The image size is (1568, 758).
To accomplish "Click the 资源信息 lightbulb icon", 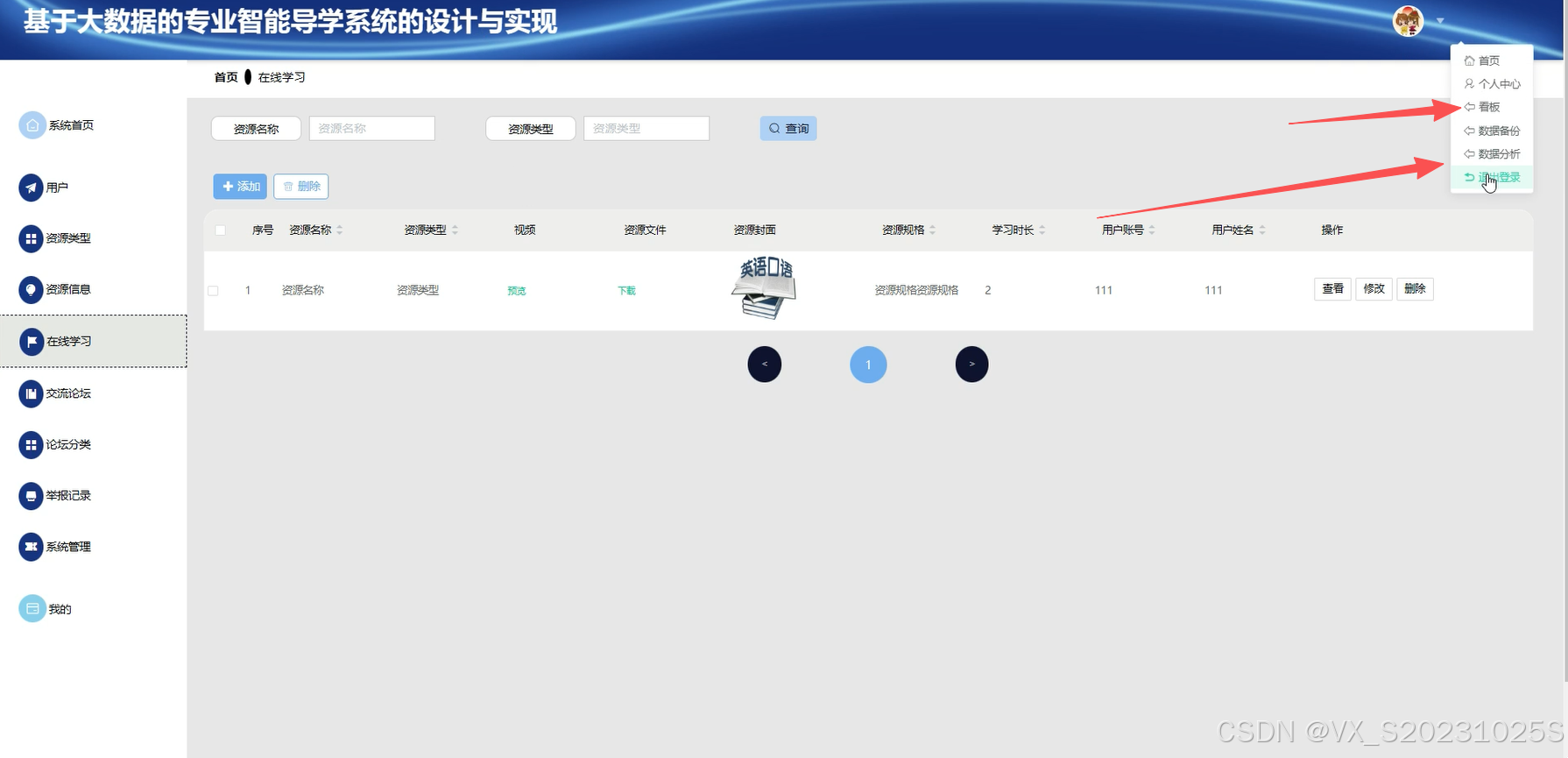I will click(x=31, y=289).
